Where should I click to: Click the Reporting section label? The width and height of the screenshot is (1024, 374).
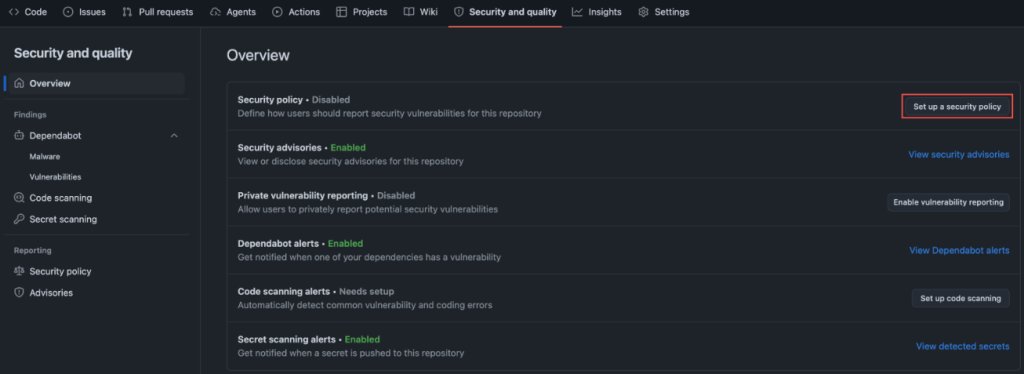point(33,251)
